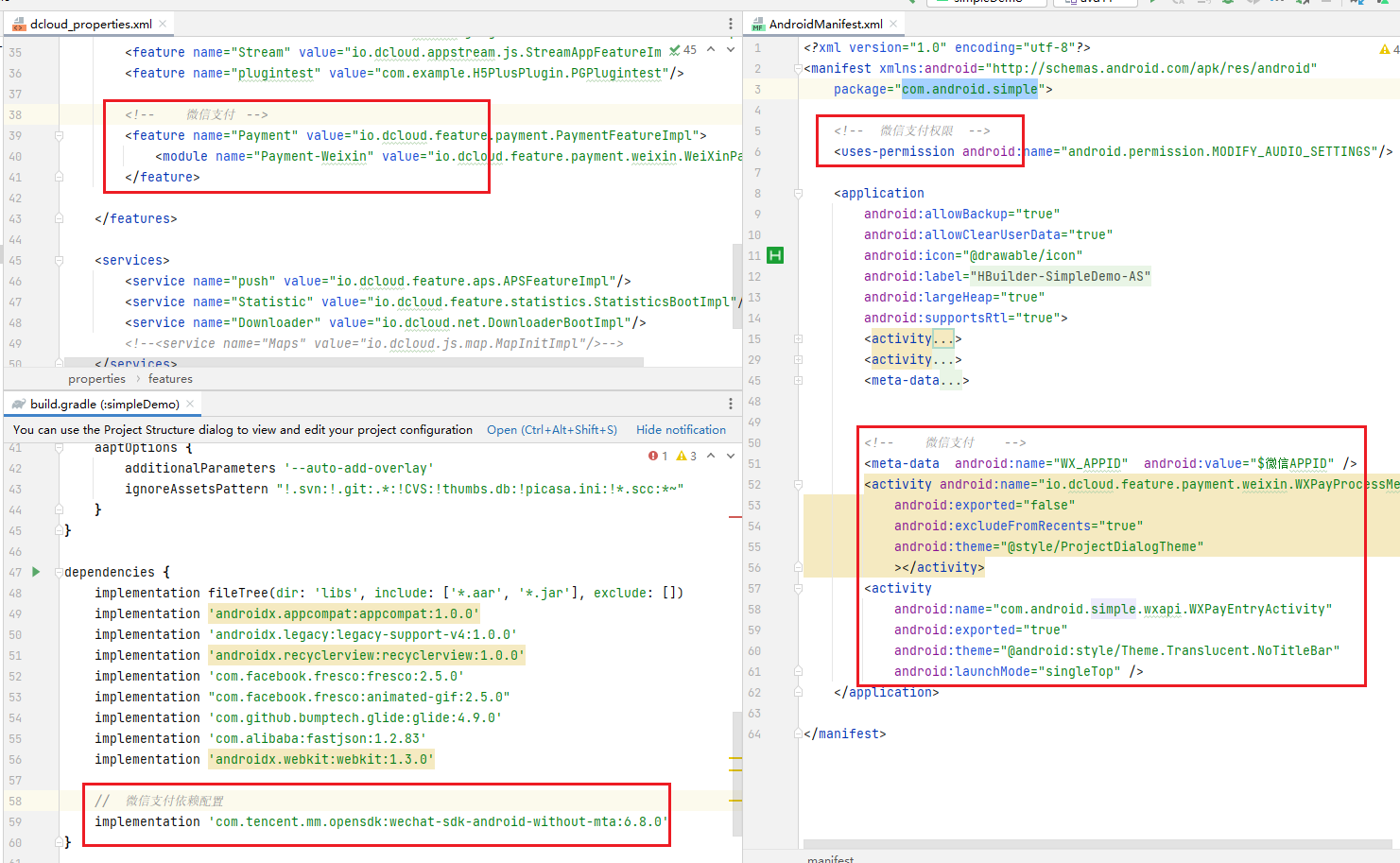The height and width of the screenshot is (863, 1400).
Task: Click the yellow warning count in build.gradle
Action: click(x=687, y=456)
